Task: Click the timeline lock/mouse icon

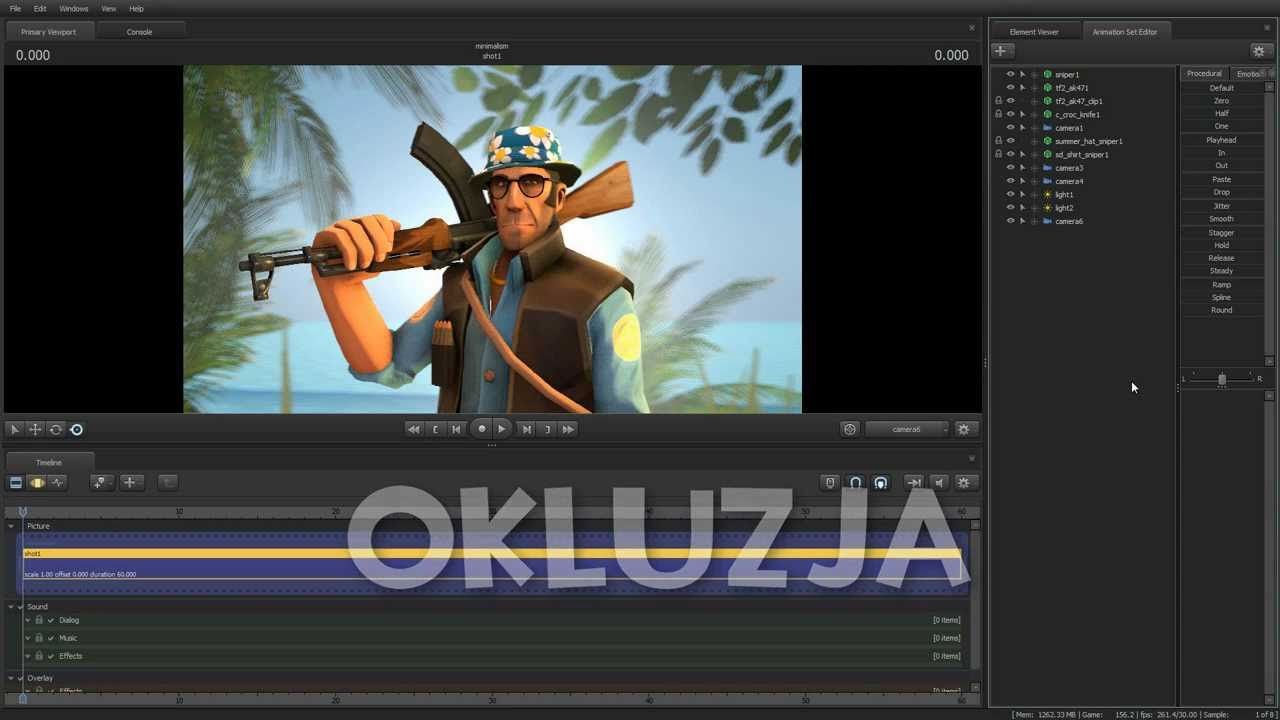Action: [x=829, y=483]
